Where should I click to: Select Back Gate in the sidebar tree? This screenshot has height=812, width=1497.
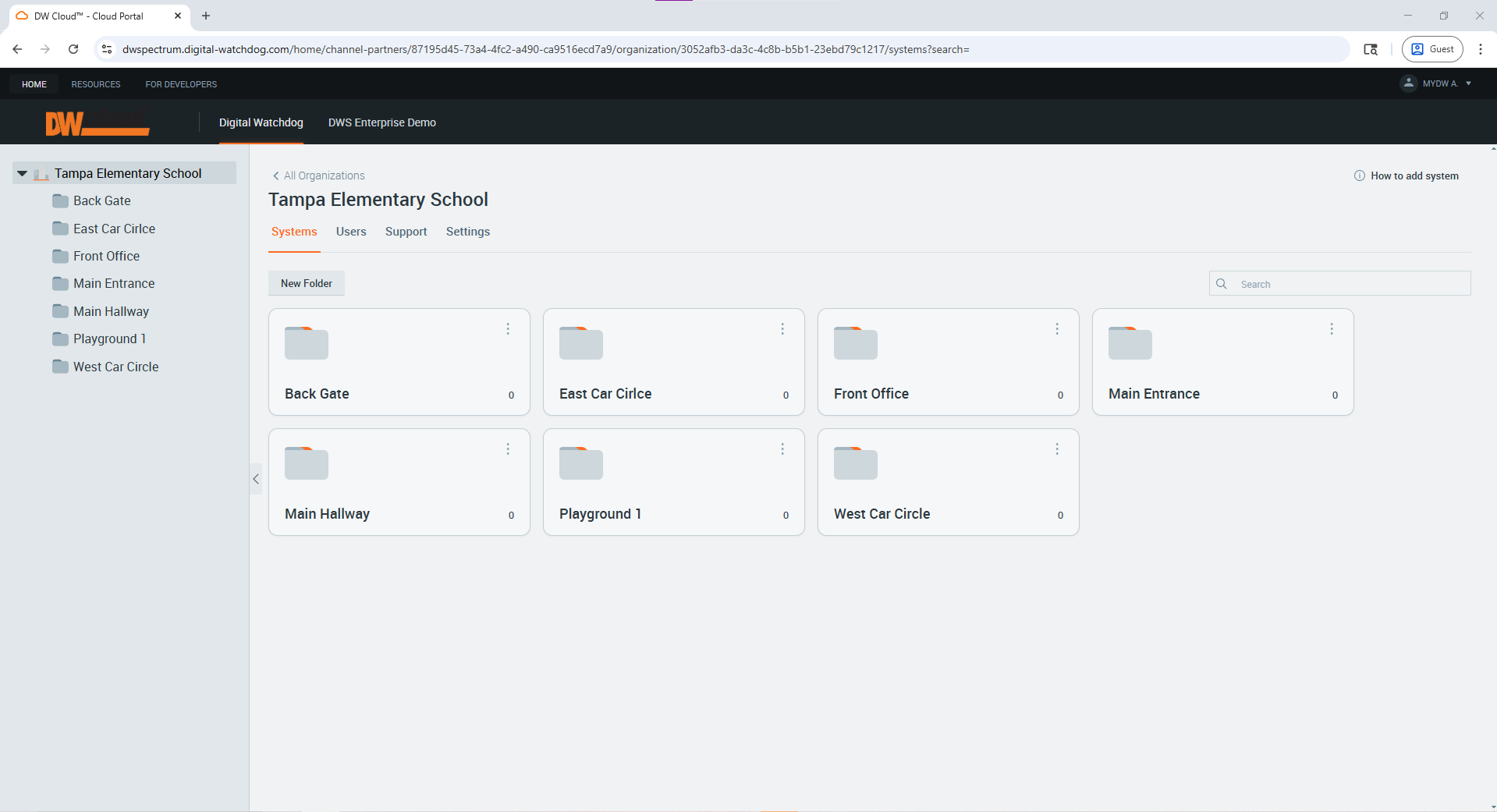102,200
